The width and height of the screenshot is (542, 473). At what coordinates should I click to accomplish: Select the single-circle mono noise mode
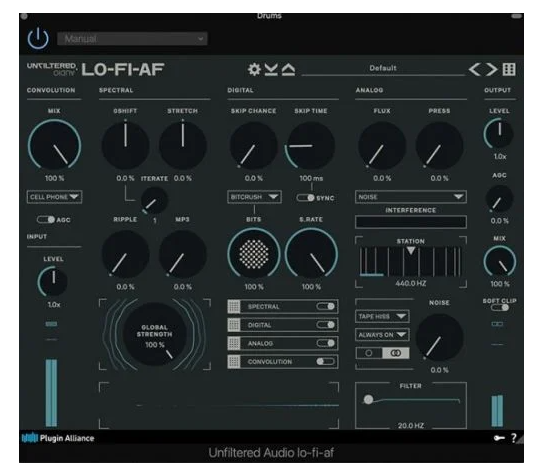pyautogui.click(x=369, y=353)
